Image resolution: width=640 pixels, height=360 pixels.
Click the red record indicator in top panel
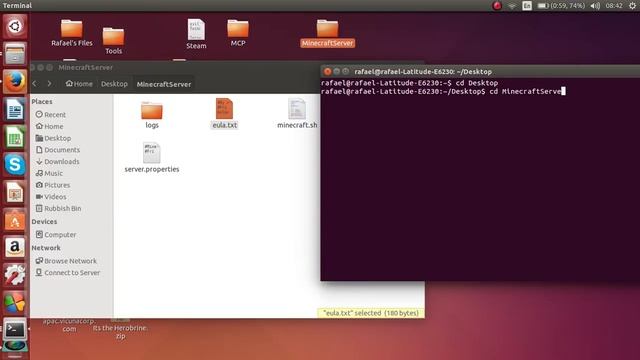[x=497, y=6]
